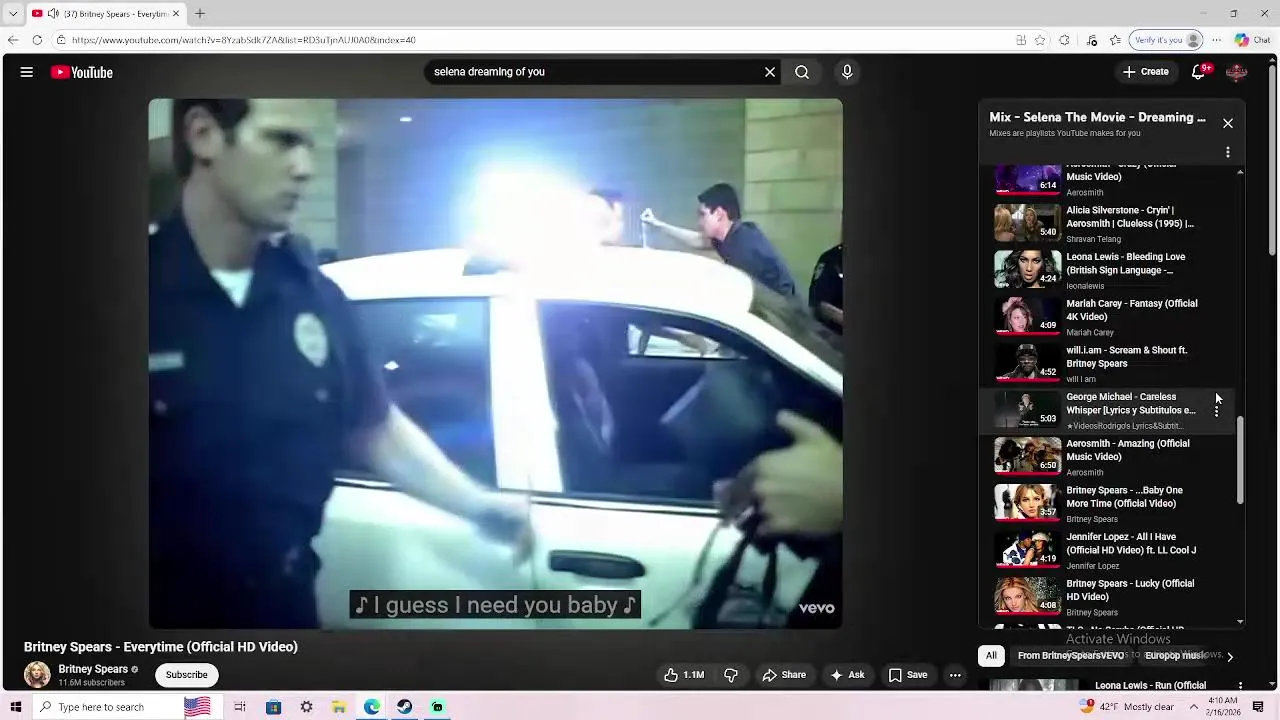Open Task View on the taskbar
Image resolution: width=1280 pixels, height=720 pixels.
click(240, 707)
